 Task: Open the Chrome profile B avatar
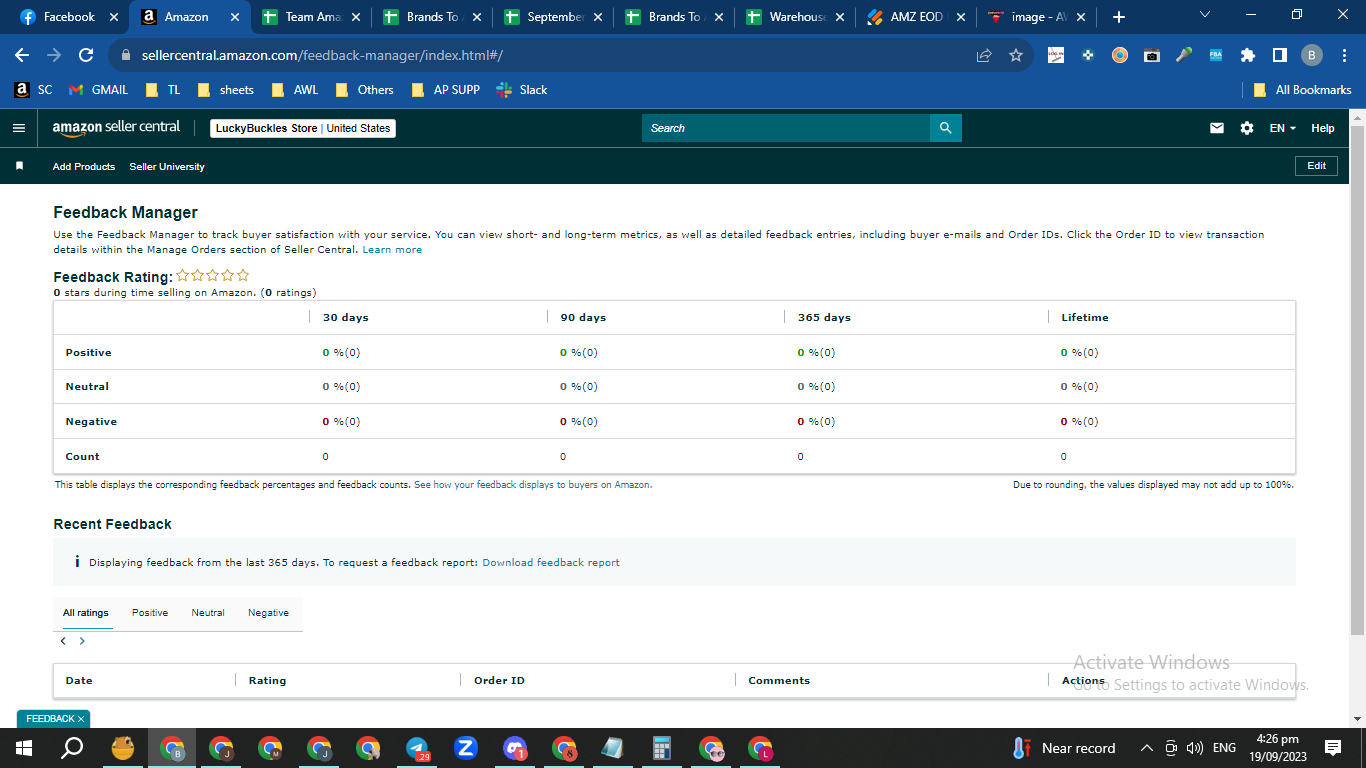tap(1312, 55)
